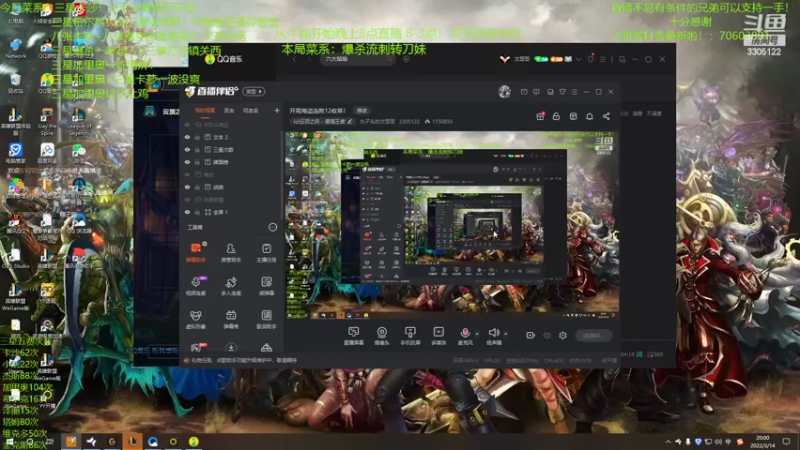The height and width of the screenshot is (450, 800).
Task: Open the notification bell in room header
Action: [589, 116]
